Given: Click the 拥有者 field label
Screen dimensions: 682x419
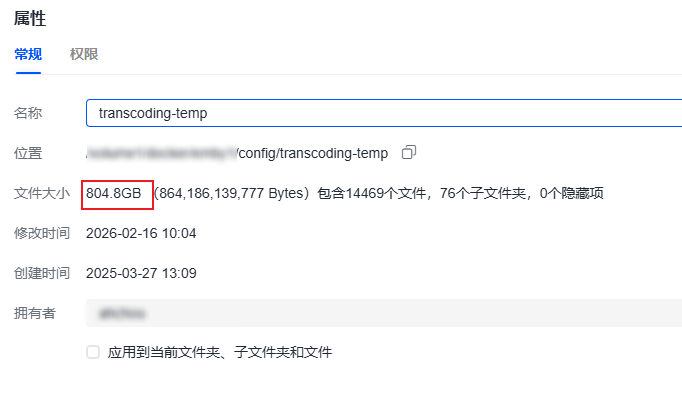Looking at the screenshot, I should 35,313.
